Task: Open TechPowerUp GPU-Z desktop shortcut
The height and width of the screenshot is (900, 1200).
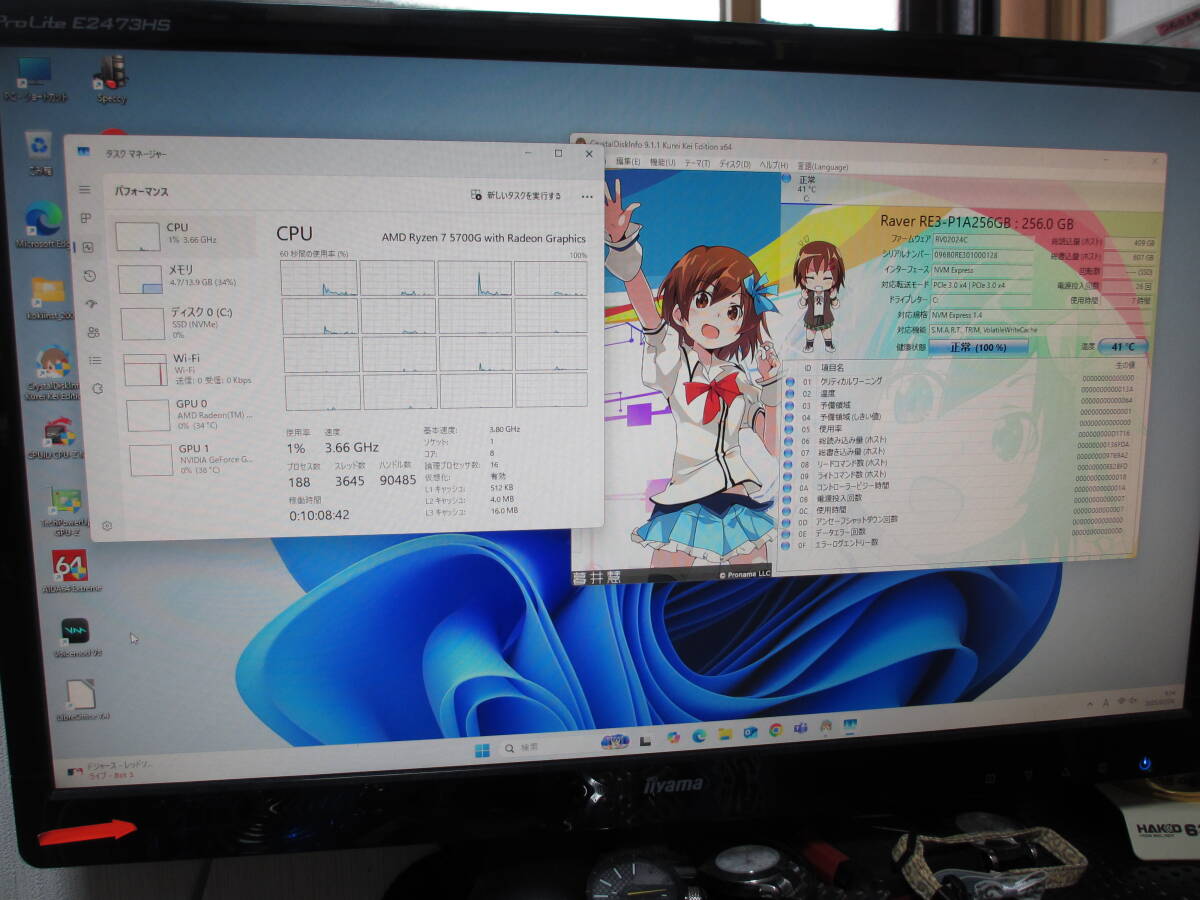Action: pyautogui.click(x=64, y=511)
